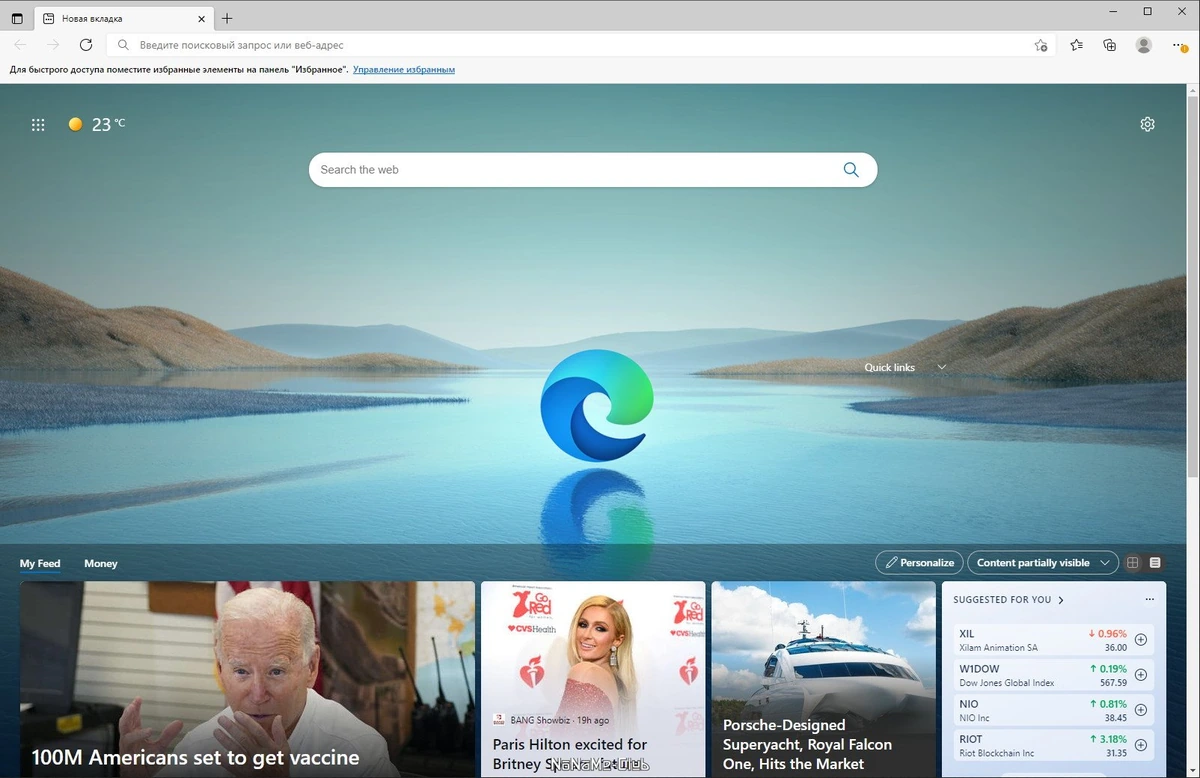Open Edge Settings and more menu

1179,45
